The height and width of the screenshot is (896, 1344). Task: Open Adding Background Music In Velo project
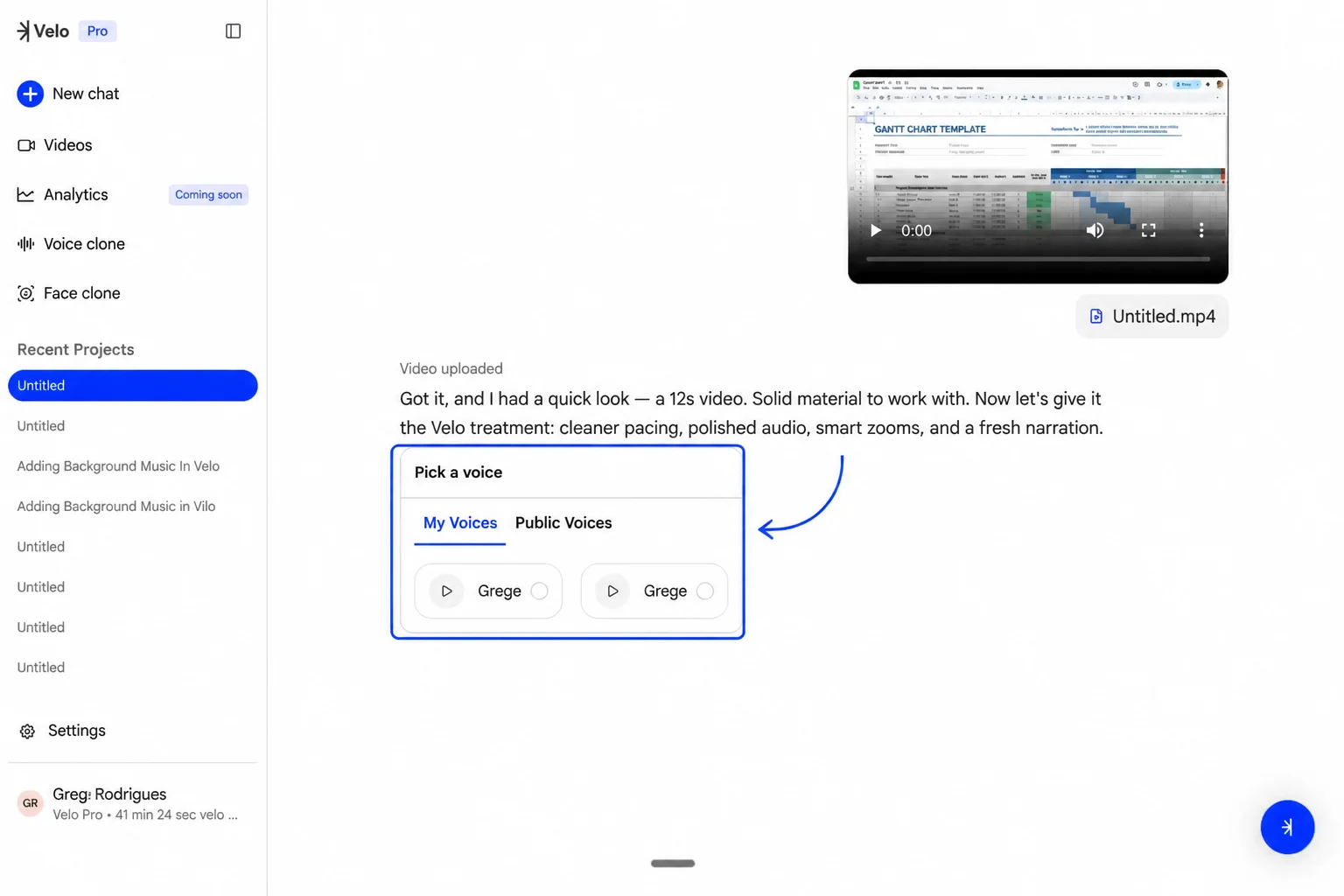118,466
